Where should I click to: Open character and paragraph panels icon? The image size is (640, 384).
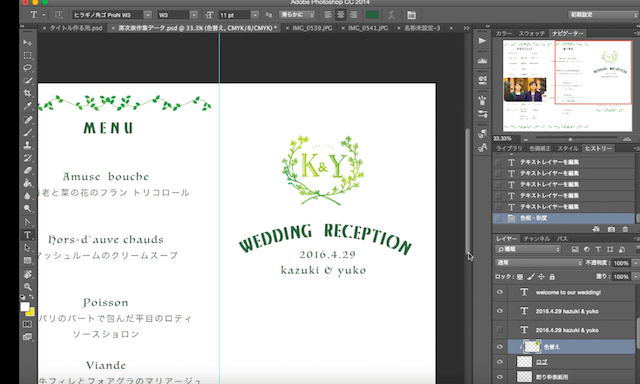coord(411,15)
